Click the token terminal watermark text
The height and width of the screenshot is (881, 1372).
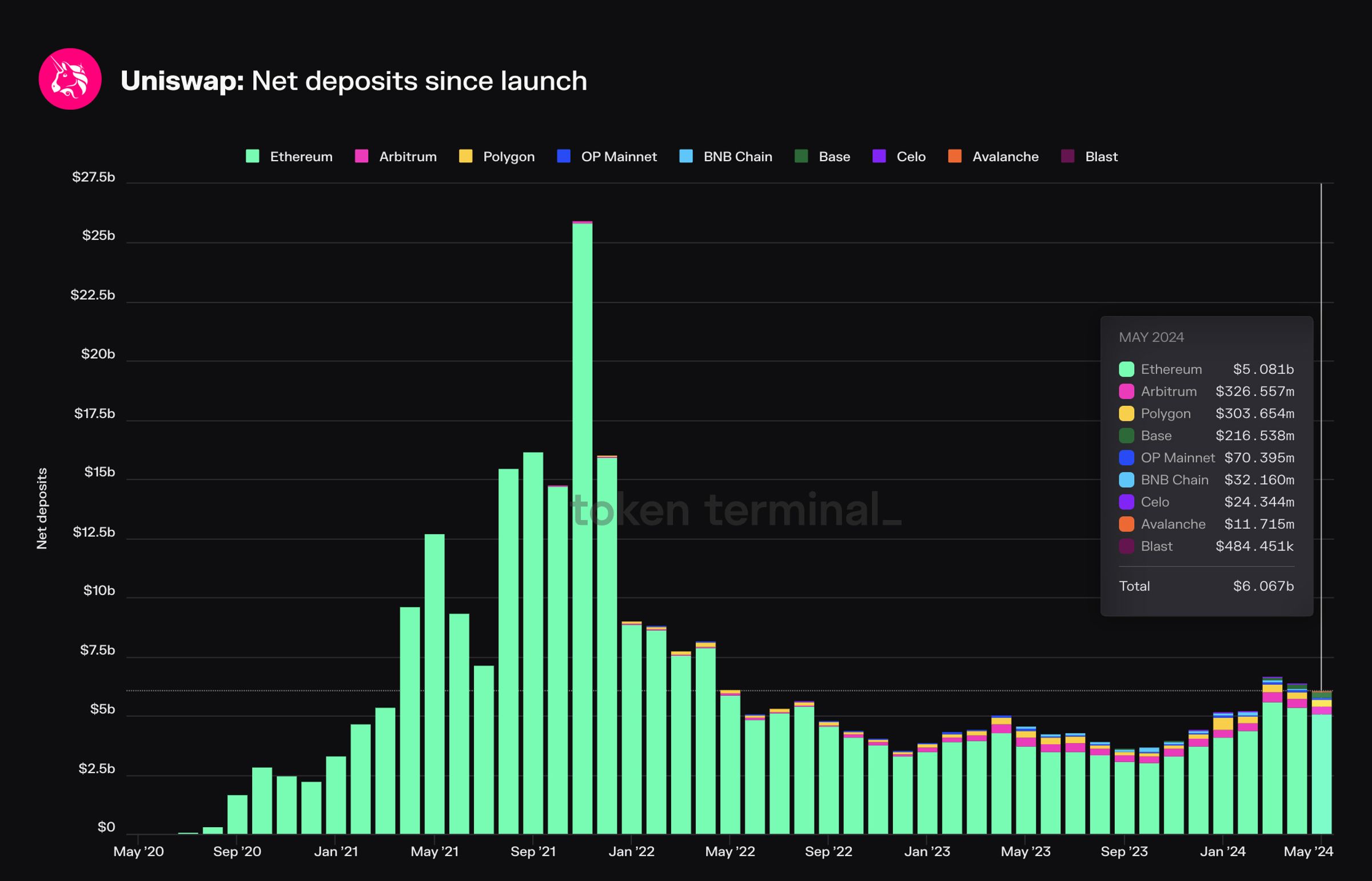tap(736, 509)
